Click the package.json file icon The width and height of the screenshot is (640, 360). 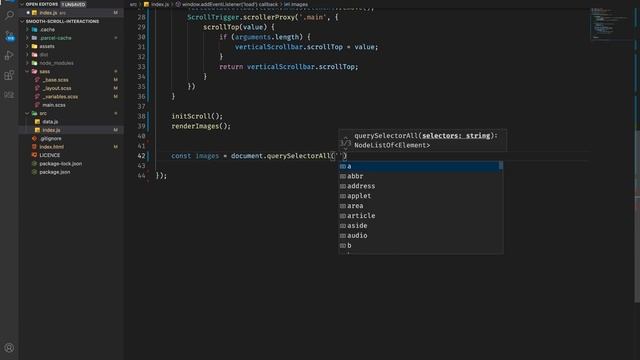tap(35, 172)
